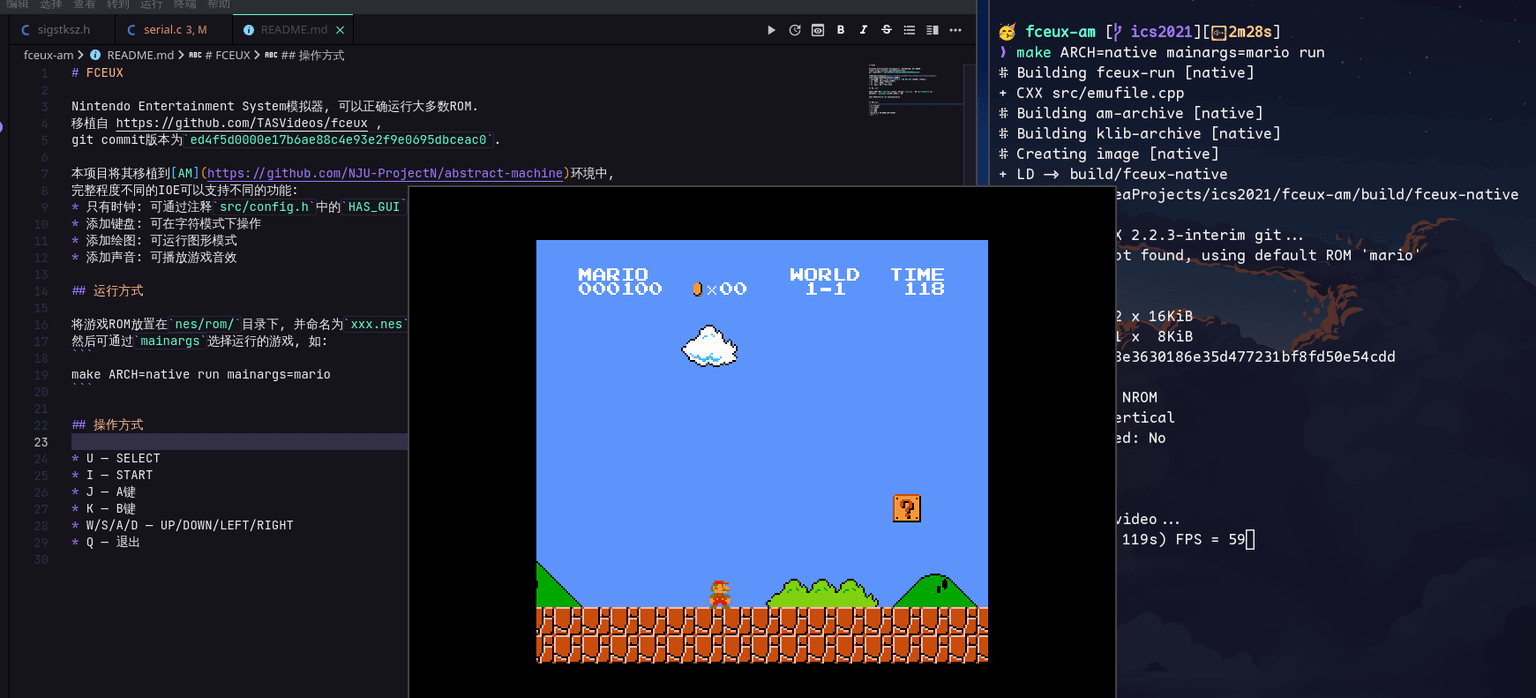1536x698 pixels.
Task: Click the bullet list toolbar icon
Action: point(910,30)
